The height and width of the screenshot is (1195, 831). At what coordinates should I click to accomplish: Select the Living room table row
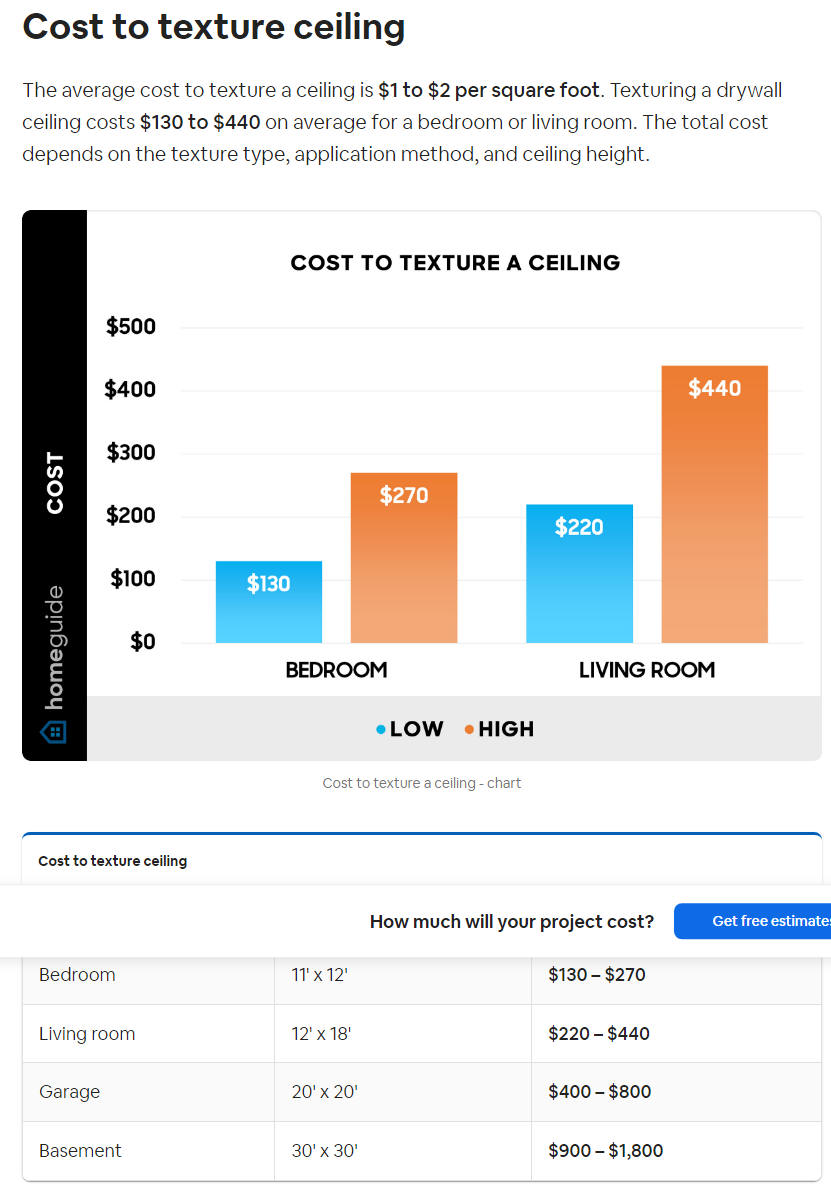[x=422, y=1033]
